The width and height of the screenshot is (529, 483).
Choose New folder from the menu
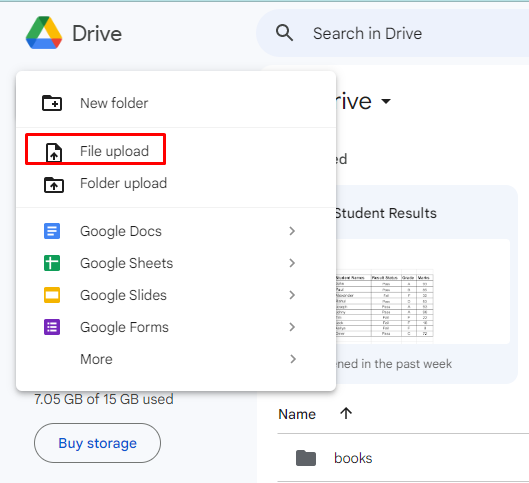176,103
